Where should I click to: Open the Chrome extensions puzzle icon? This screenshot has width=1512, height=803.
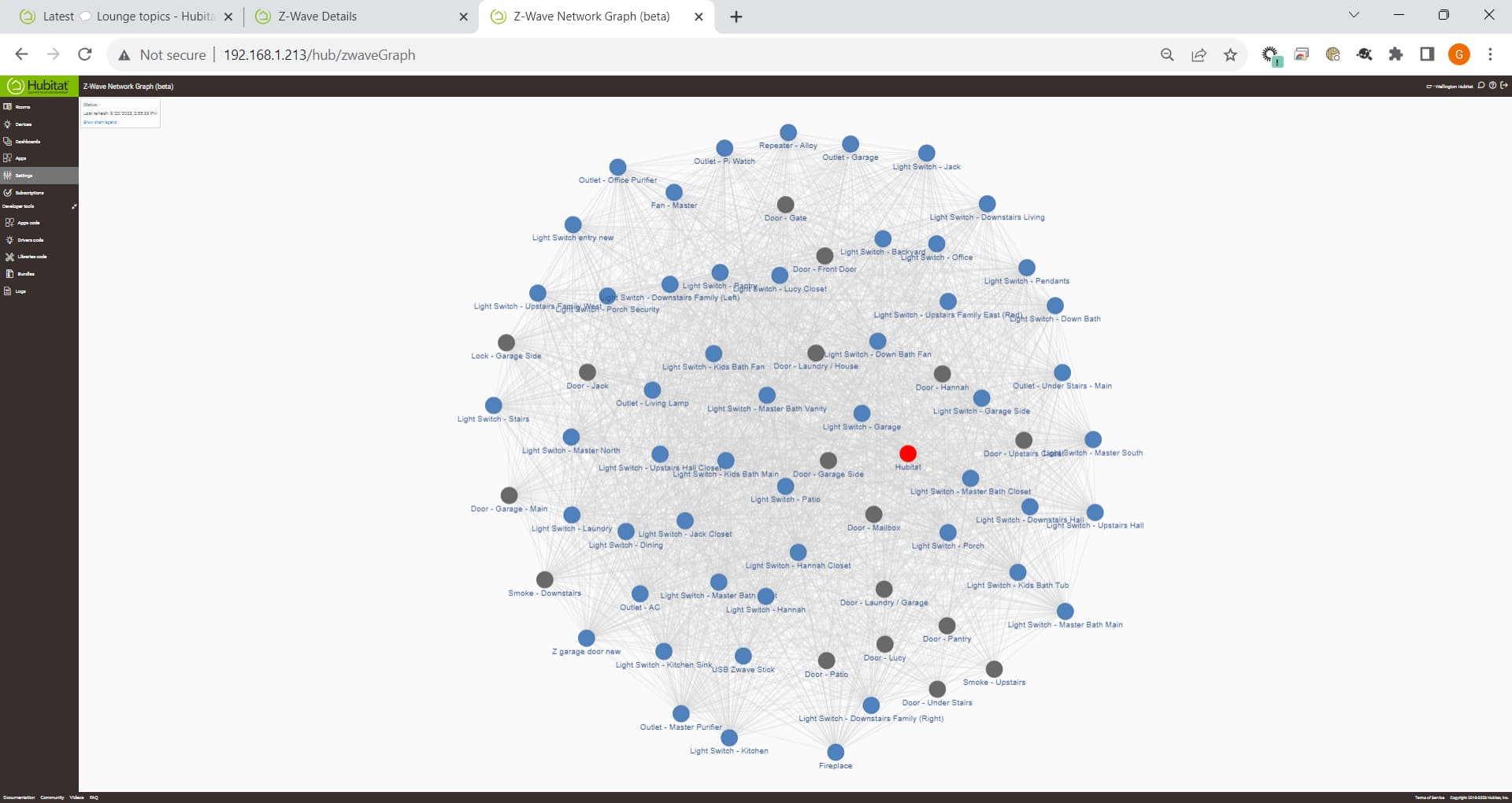point(1396,54)
